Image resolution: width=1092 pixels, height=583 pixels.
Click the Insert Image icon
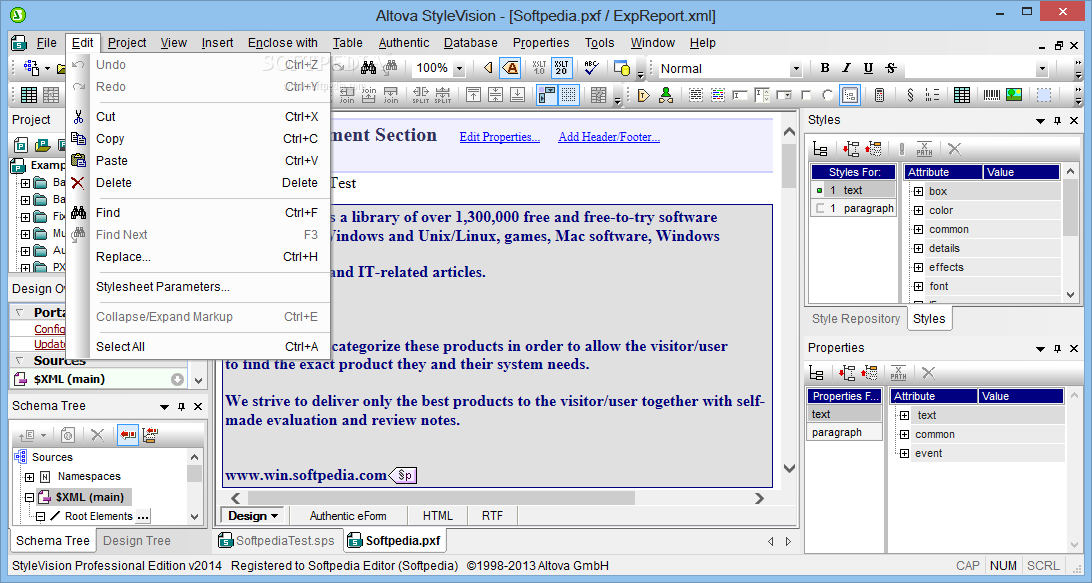(x=1014, y=95)
